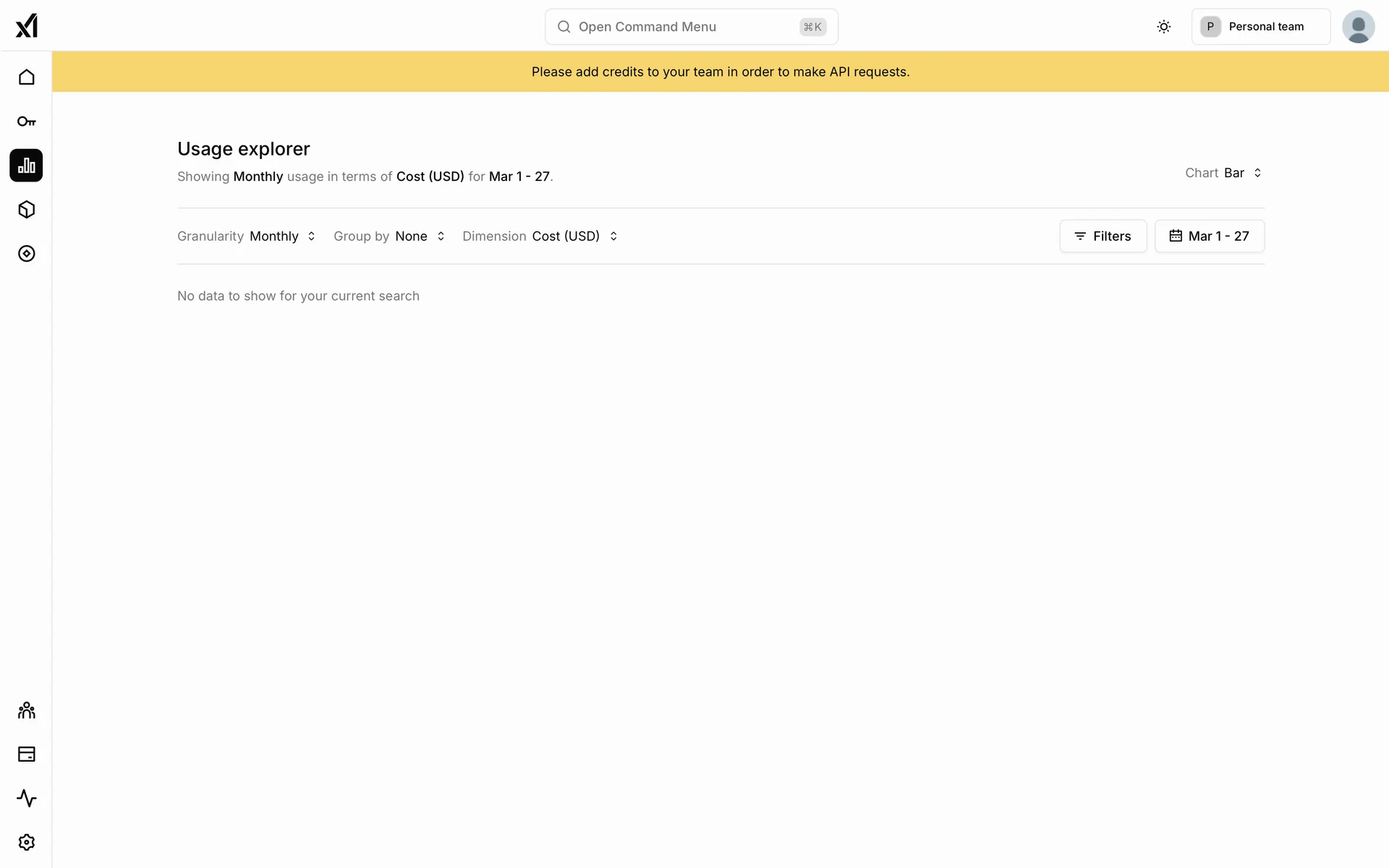1389x868 pixels.
Task: Open the user profile avatar
Action: tap(1358, 27)
